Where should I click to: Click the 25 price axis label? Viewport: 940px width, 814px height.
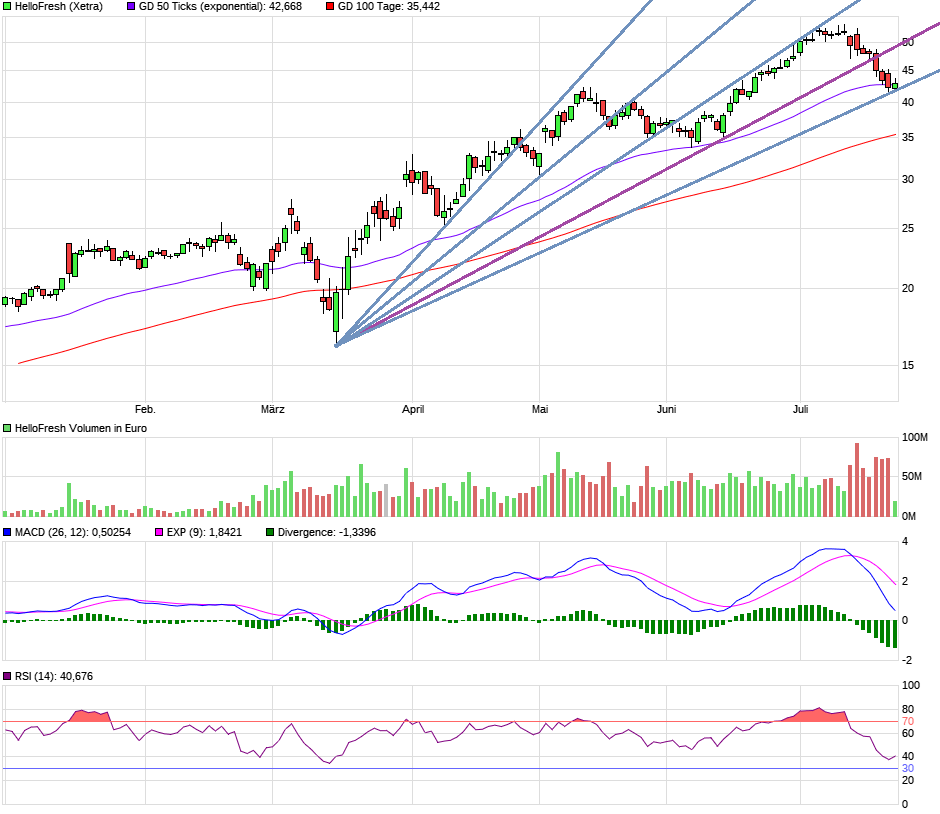point(908,228)
